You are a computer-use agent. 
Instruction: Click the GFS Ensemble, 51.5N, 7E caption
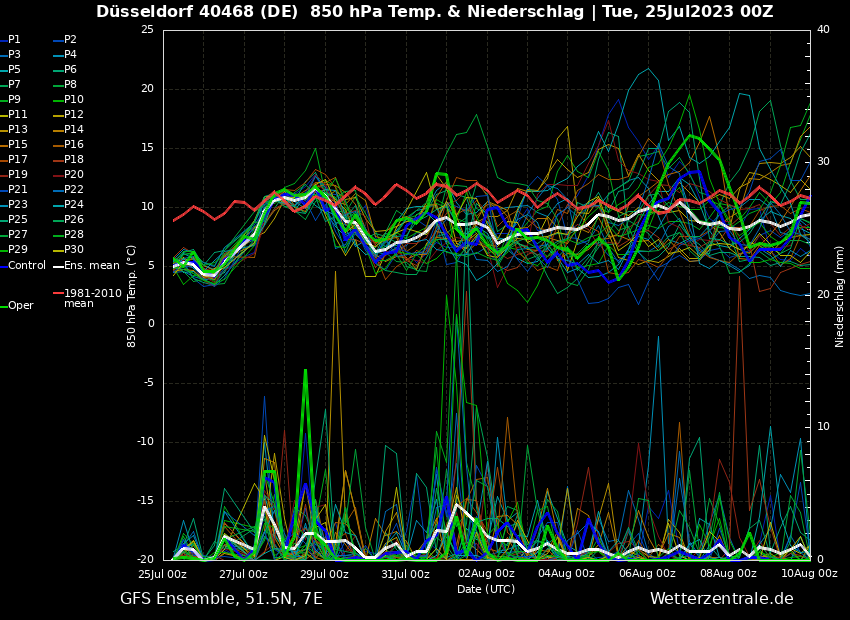(221, 599)
